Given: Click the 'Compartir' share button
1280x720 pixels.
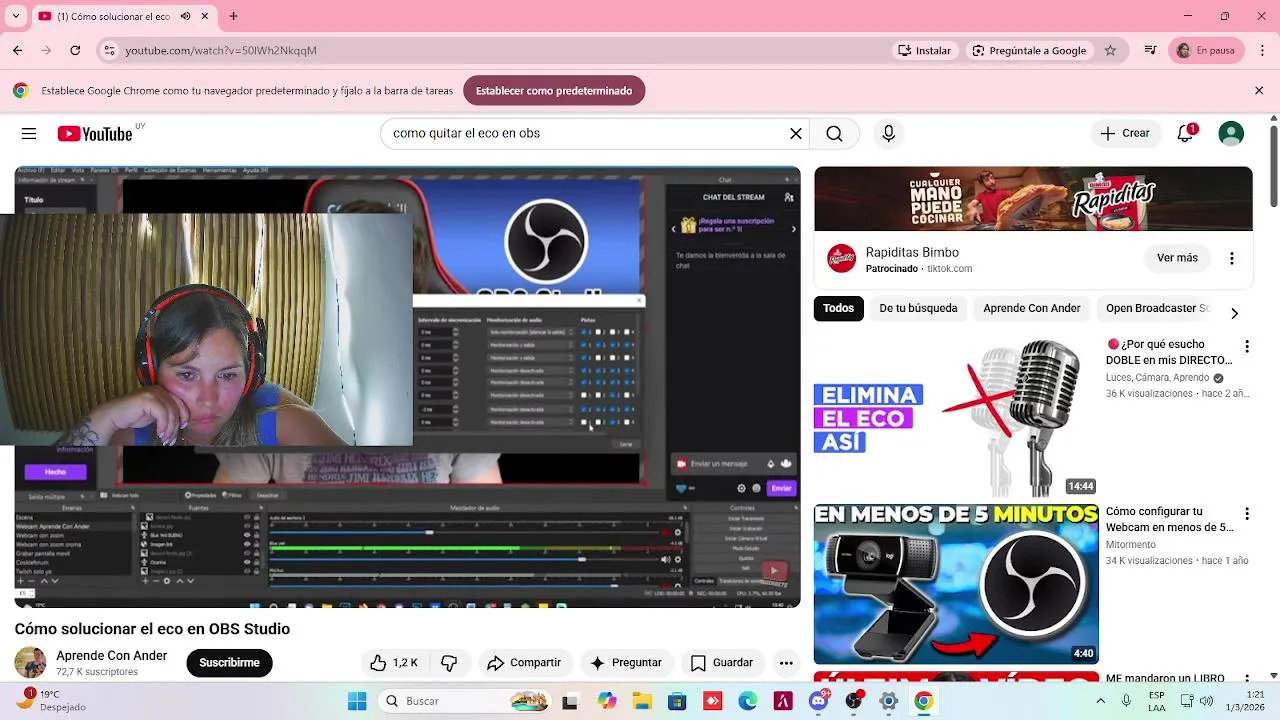Looking at the screenshot, I should coord(523,663).
